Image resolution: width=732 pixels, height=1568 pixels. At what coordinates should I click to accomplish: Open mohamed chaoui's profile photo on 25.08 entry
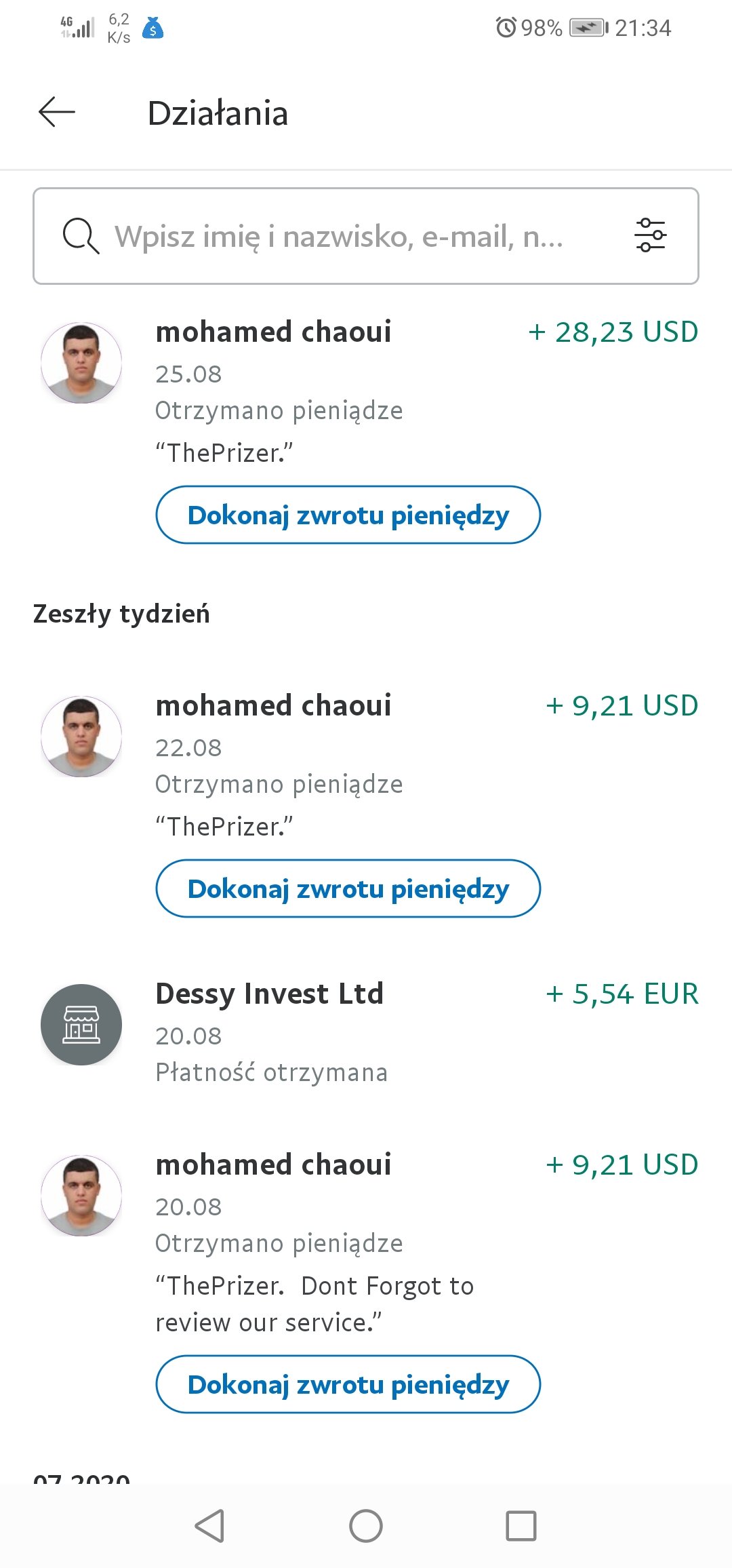click(81, 363)
